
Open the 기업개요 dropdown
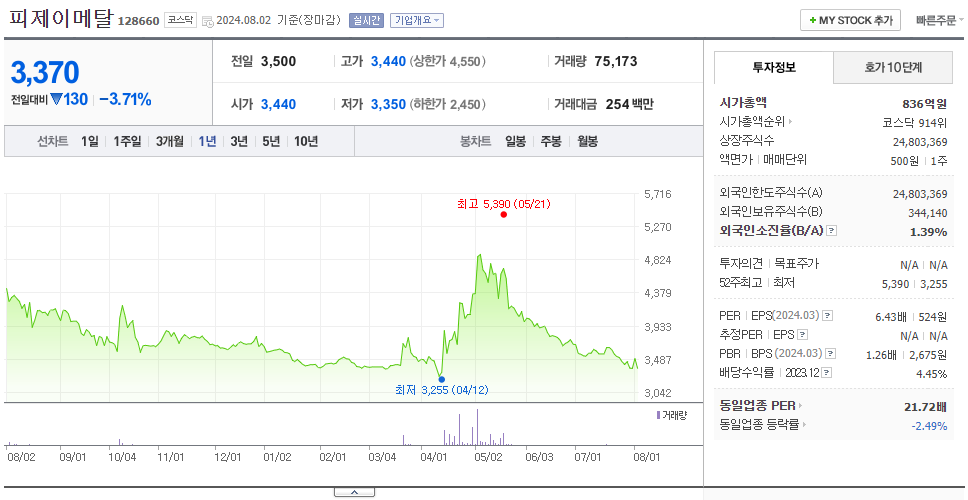(417, 20)
